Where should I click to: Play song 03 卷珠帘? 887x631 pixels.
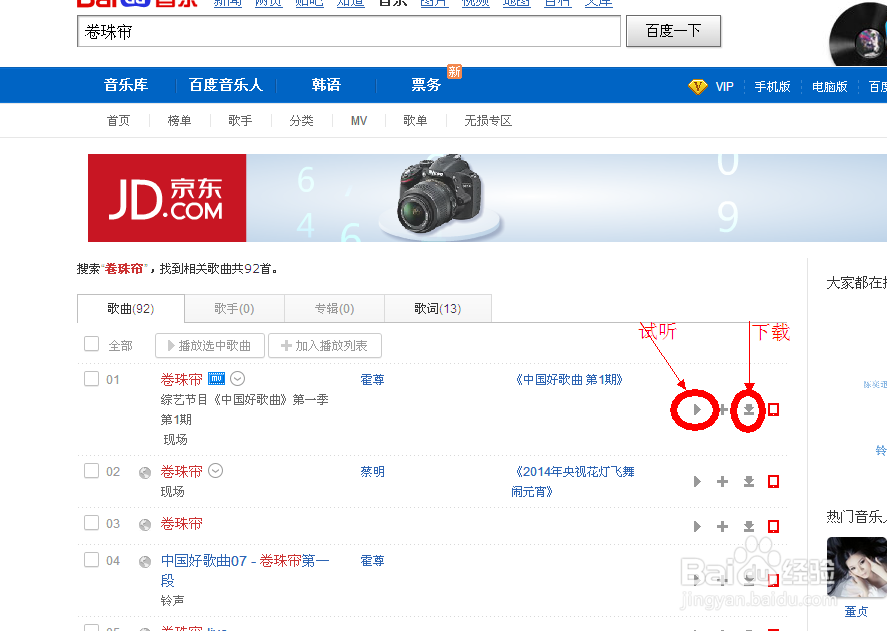click(x=697, y=526)
